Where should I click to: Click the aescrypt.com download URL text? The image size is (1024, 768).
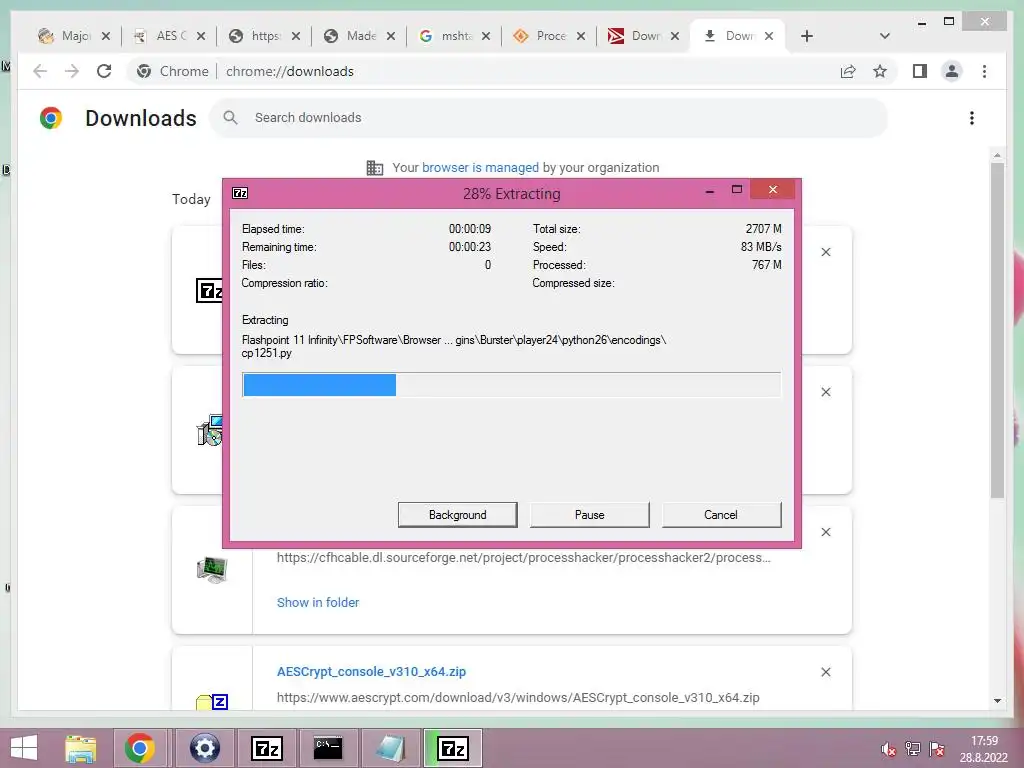tap(518, 697)
